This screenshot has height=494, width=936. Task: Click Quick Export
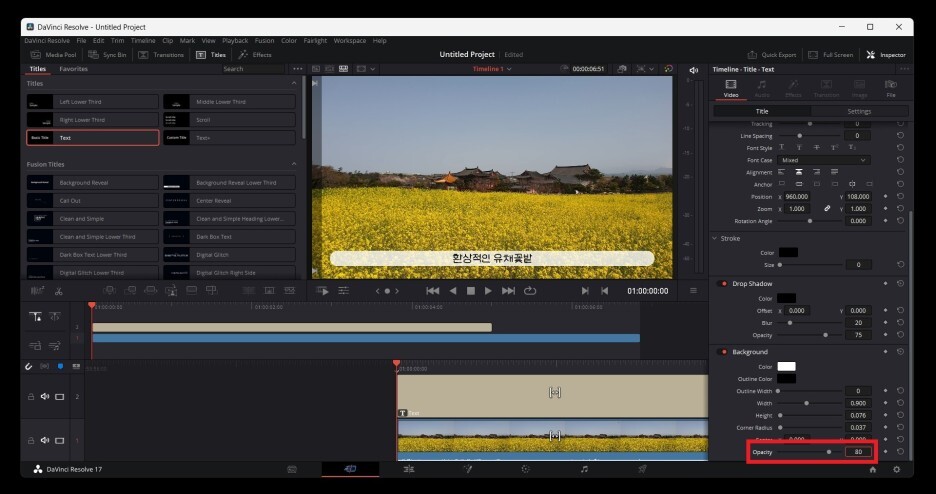[x=772, y=55]
